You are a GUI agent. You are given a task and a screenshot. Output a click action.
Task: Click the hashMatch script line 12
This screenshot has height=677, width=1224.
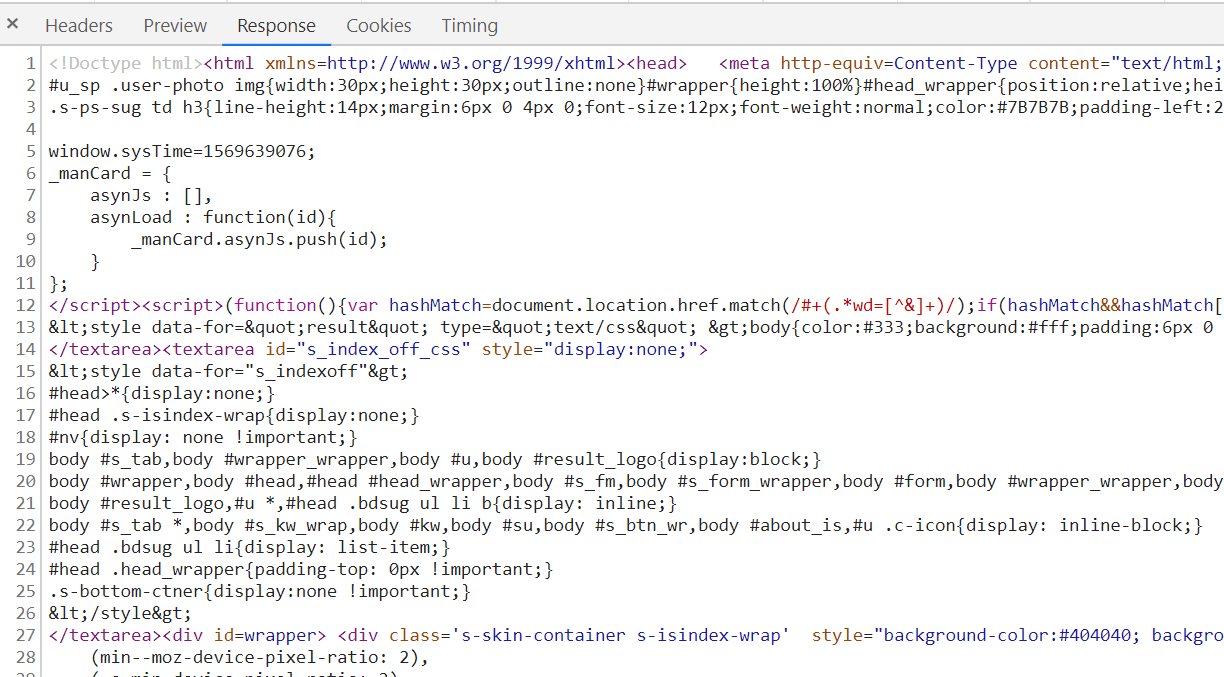click(636, 305)
